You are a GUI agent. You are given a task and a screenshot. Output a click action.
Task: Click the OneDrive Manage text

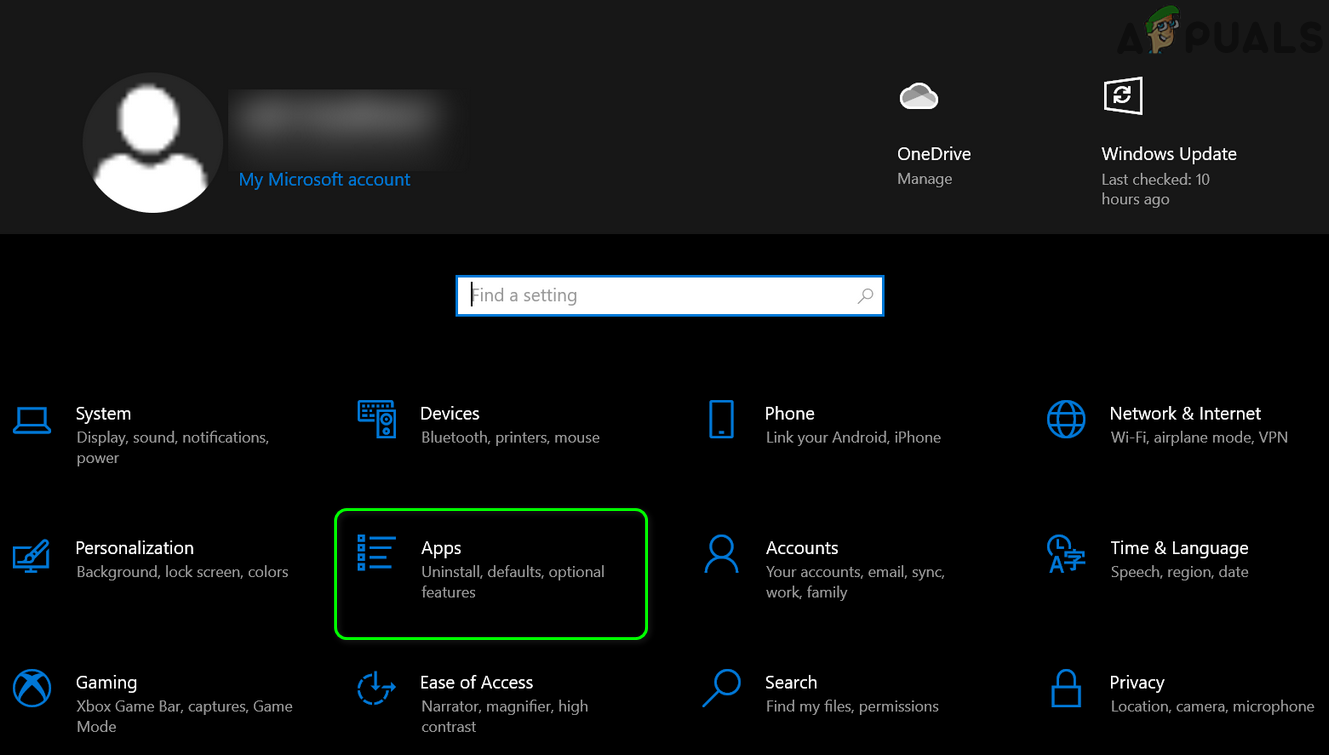(x=924, y=179)
